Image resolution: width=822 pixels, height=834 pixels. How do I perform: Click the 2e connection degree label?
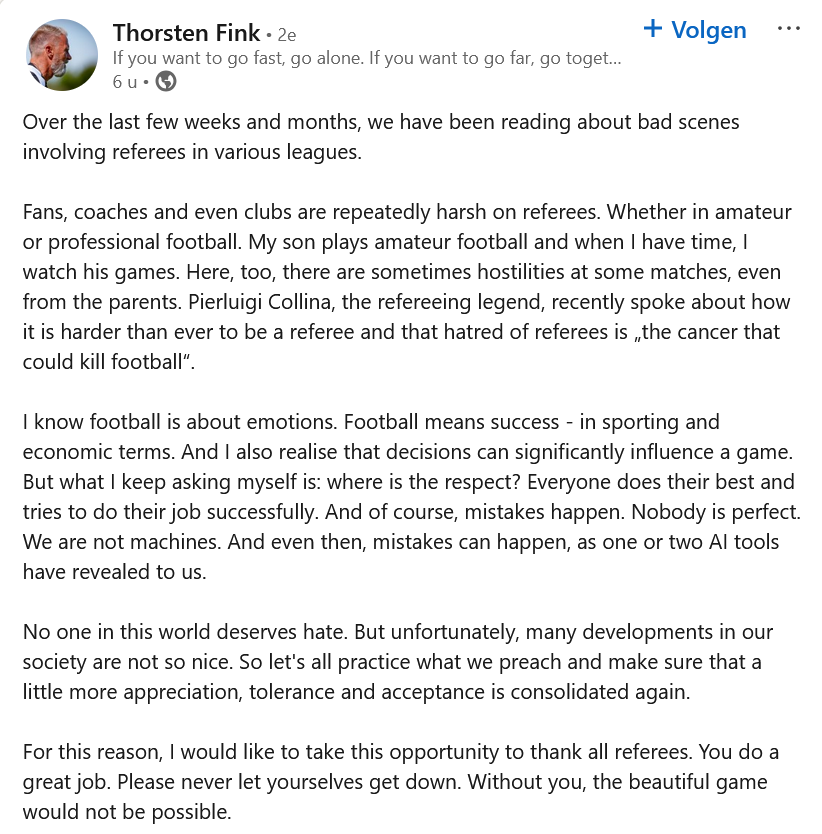[x=287, y=35]
